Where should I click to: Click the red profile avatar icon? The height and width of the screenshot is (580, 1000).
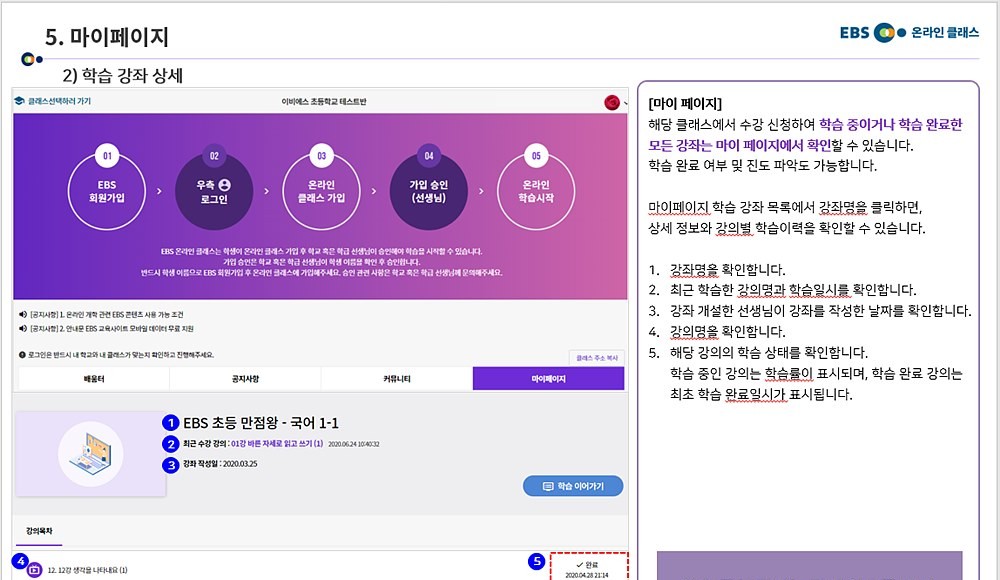click(x=611, y=102)
